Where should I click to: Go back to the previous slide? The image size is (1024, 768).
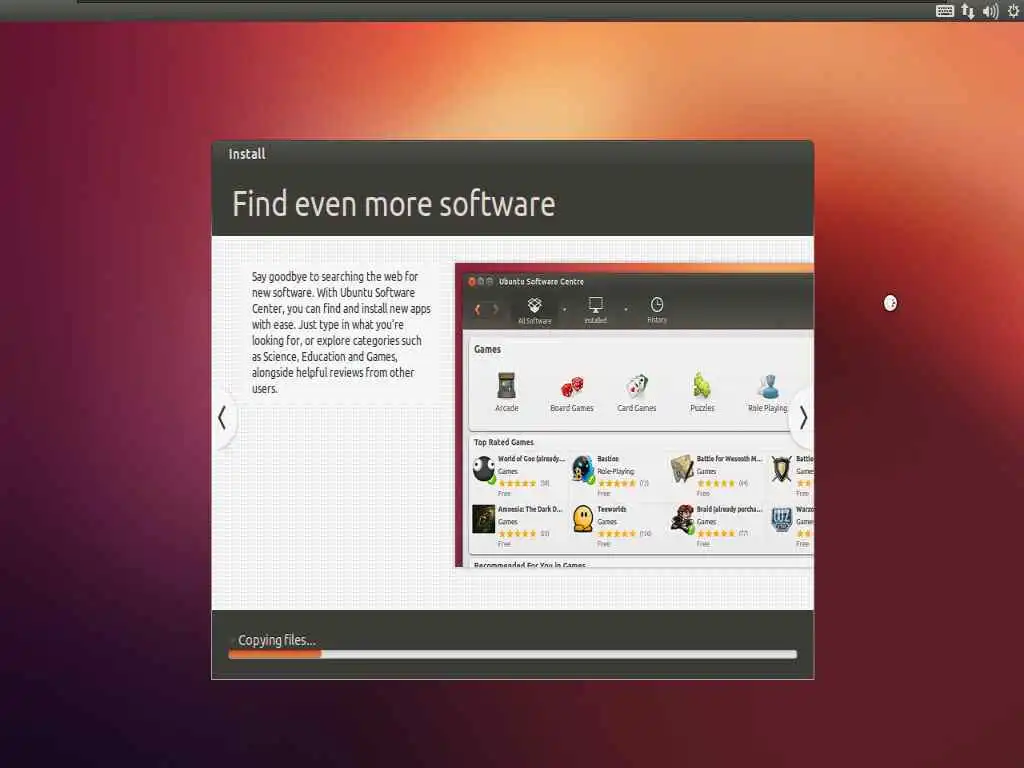[223, 418]
